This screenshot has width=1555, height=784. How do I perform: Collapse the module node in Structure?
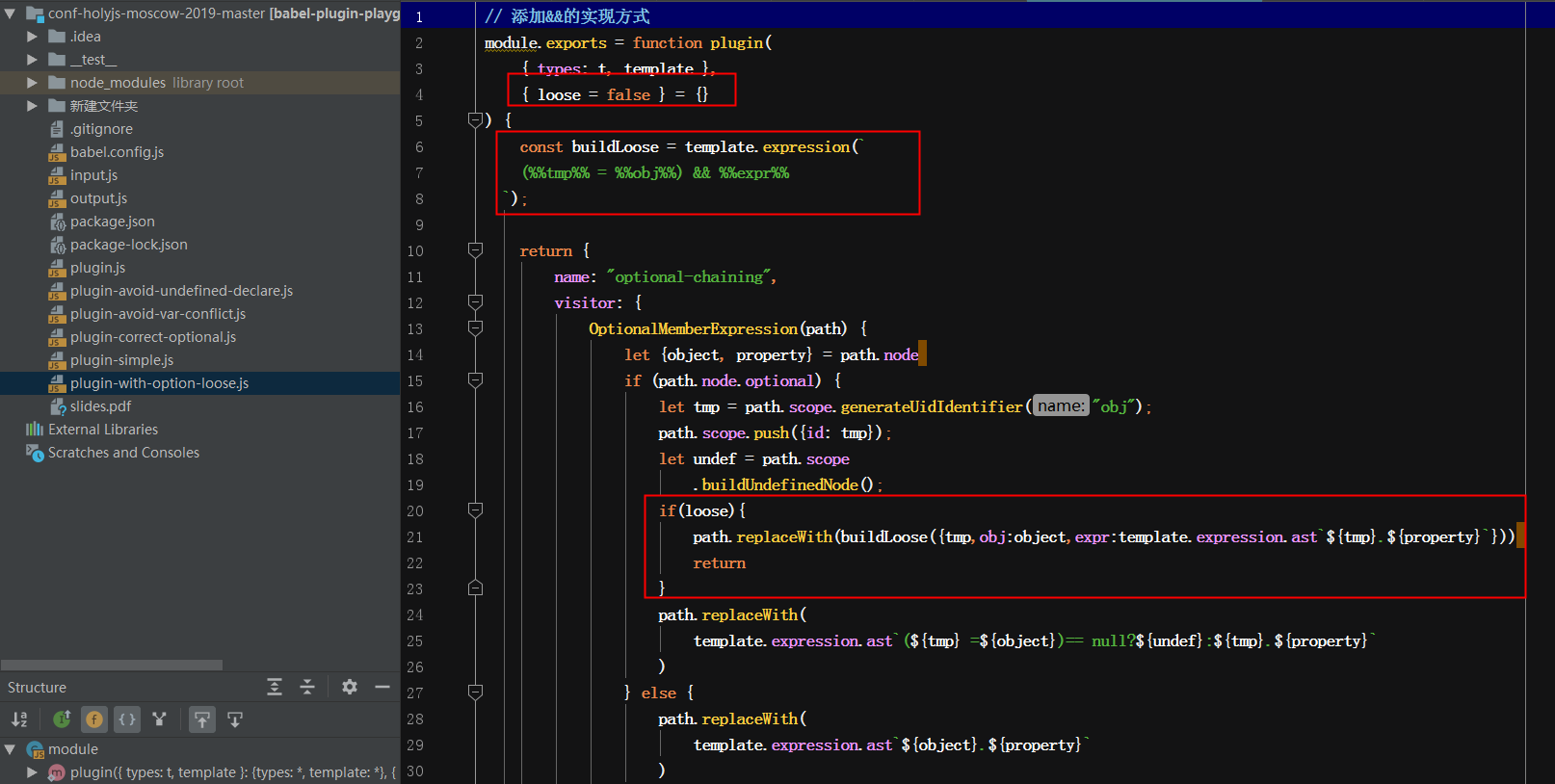10,749
